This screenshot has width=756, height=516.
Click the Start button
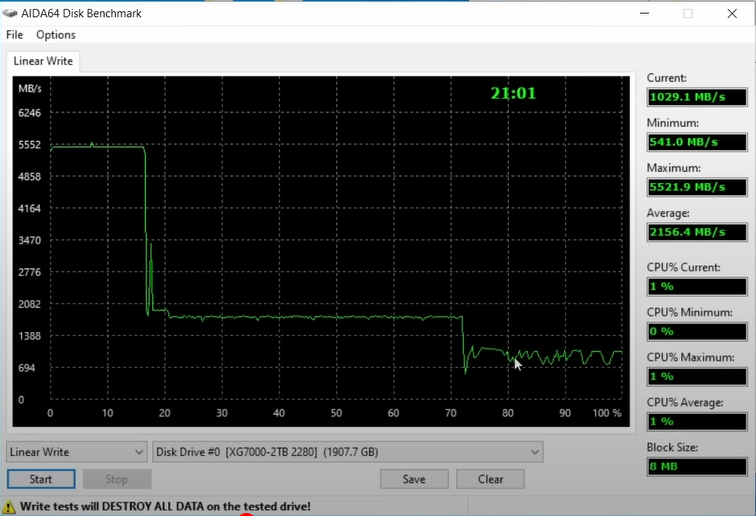pos(41,479)
